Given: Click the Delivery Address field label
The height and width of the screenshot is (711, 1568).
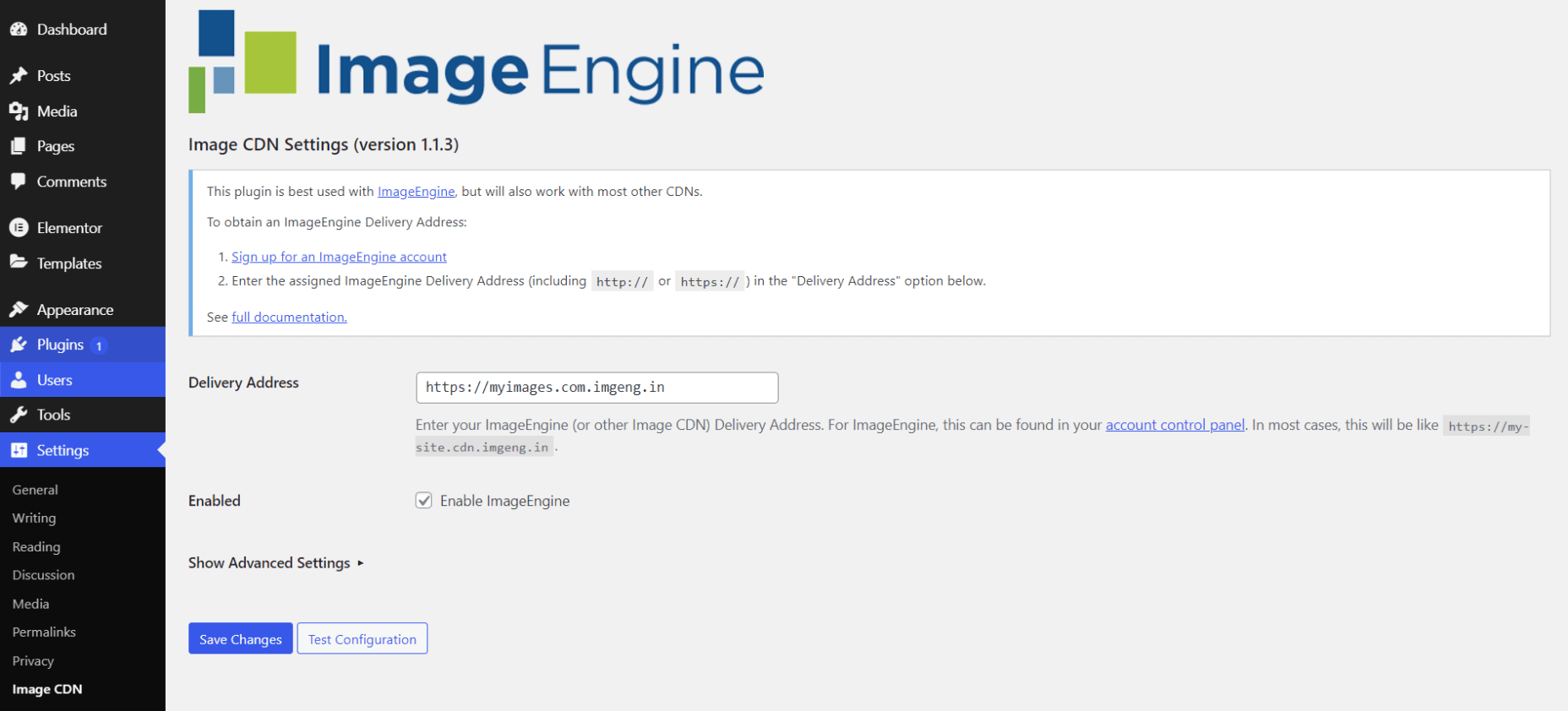Looking at the screenshot, I should tap(243, 383).
